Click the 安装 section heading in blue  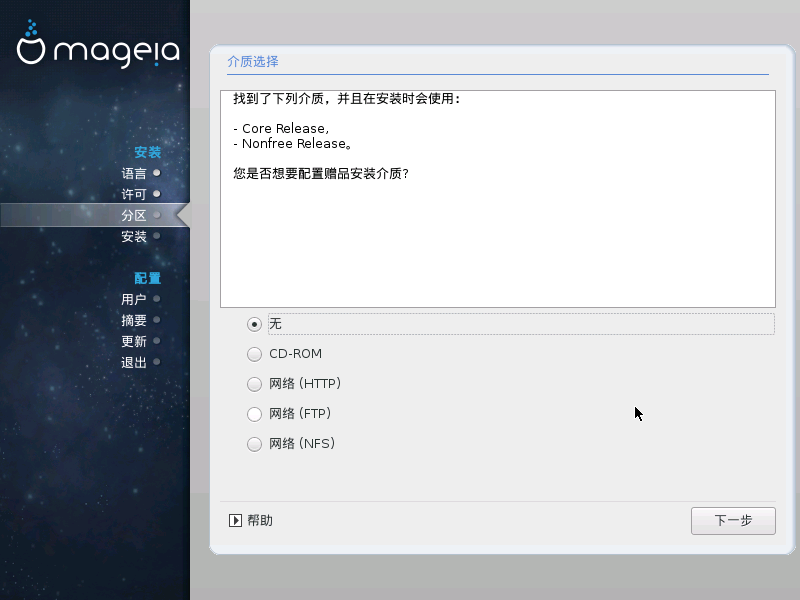(x=147, y=152)
